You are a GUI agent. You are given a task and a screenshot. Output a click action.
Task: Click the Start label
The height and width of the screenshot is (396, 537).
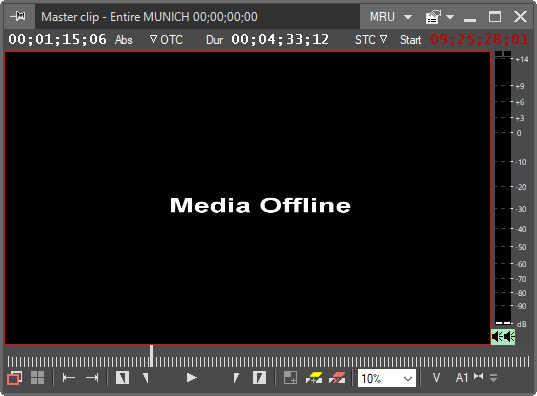click(x=410, y=40)
